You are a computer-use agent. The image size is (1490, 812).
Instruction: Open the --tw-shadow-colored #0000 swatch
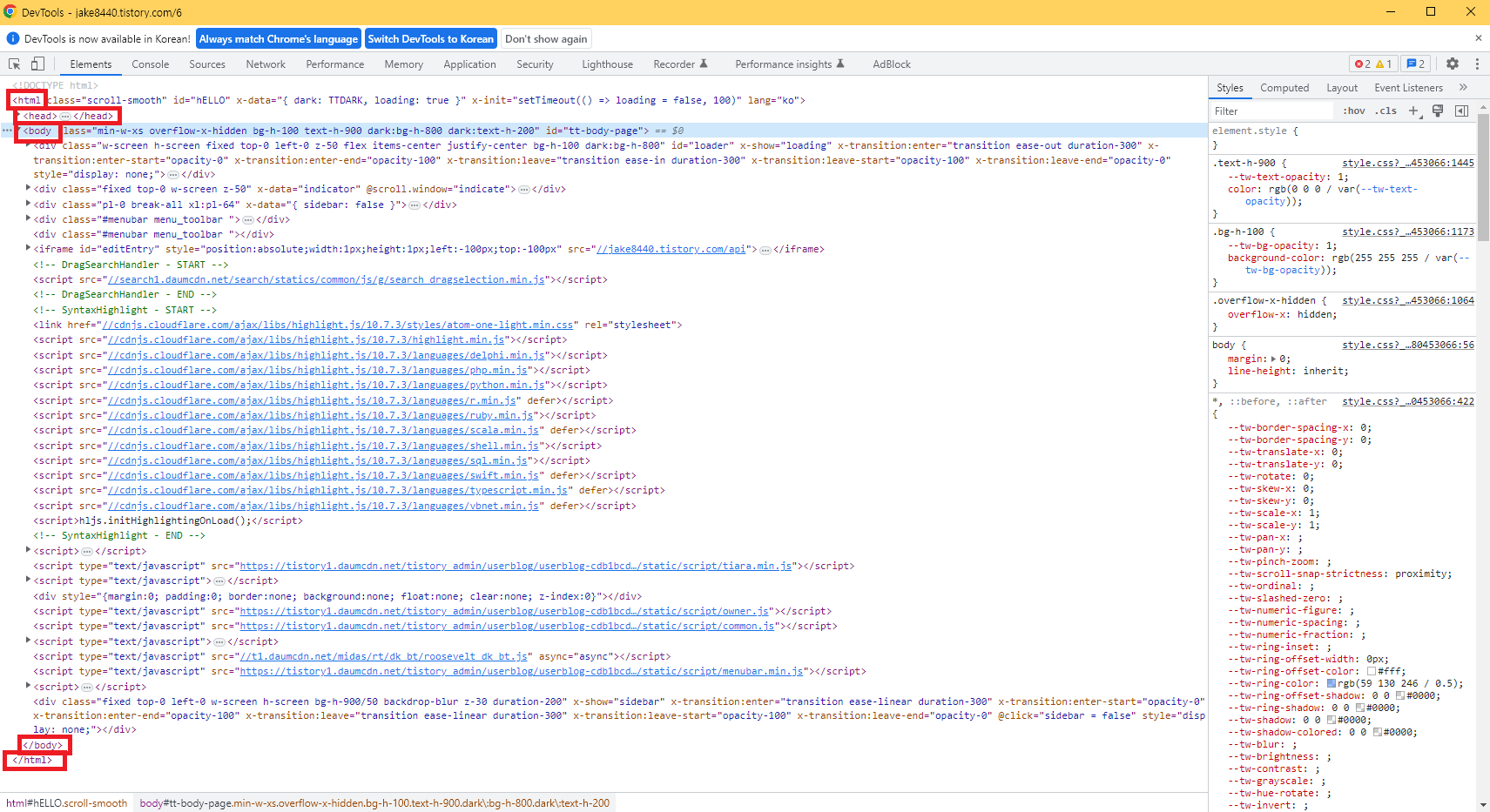pos(1377,732)
